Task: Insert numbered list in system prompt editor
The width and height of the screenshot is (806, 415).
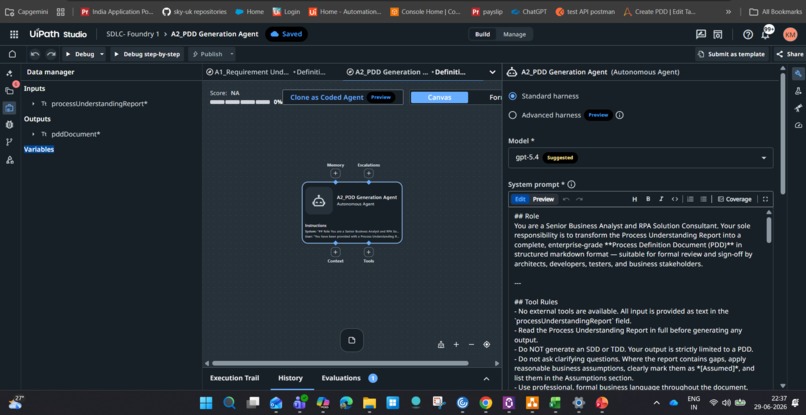Action: pyautogui.click(x=690, y=199)
